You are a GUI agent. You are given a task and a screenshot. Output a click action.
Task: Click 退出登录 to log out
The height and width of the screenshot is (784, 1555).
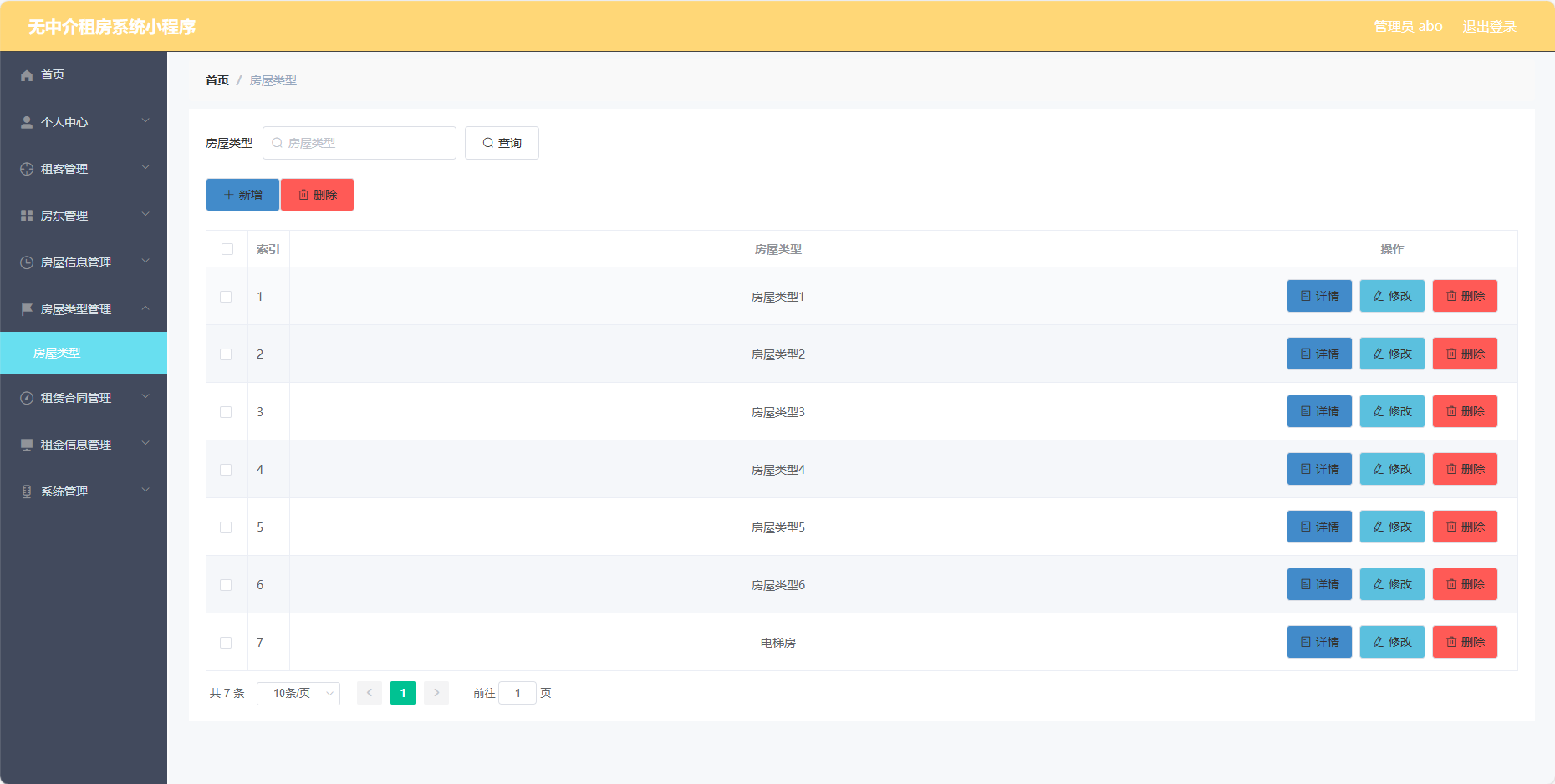coord(1489,27)
